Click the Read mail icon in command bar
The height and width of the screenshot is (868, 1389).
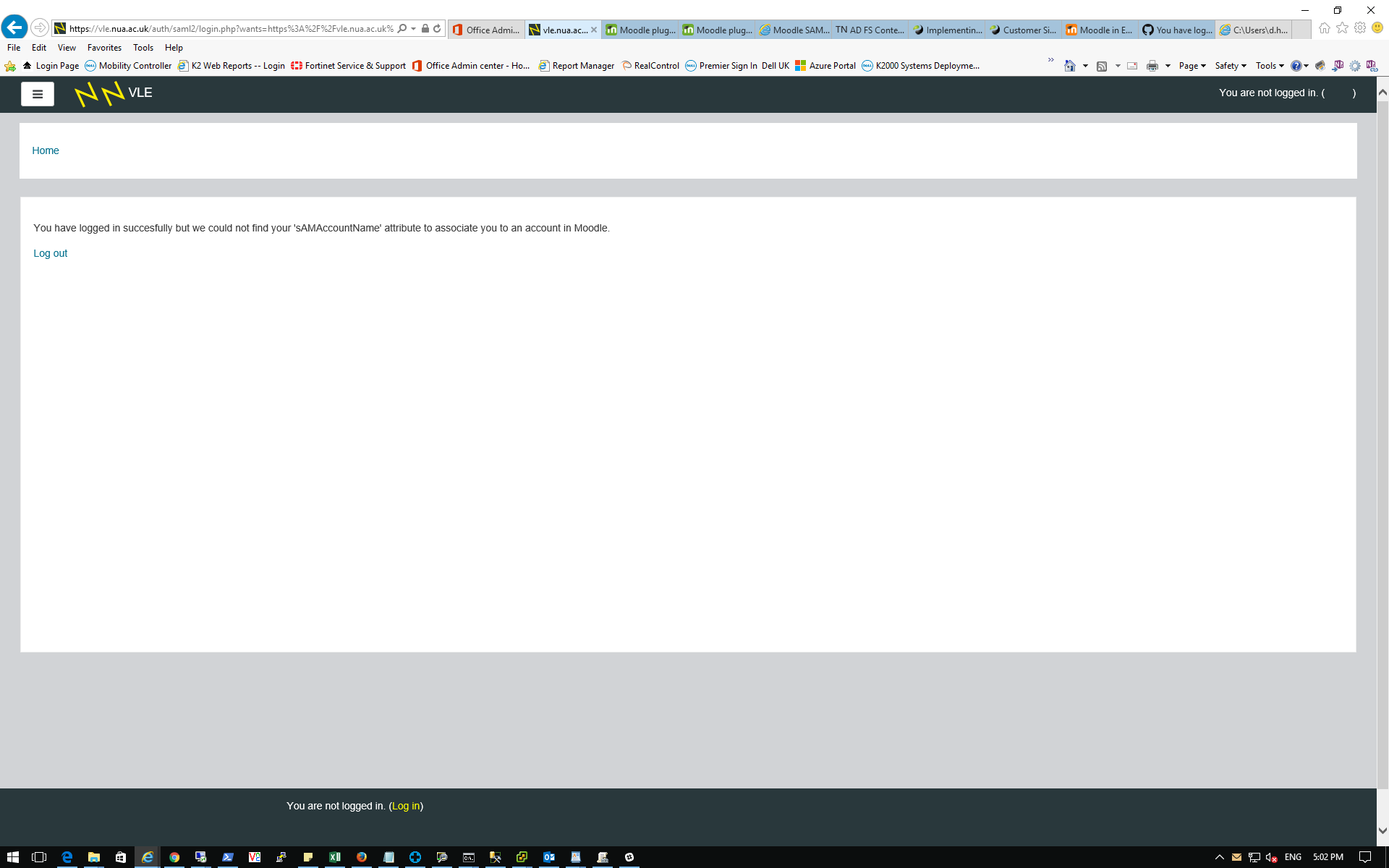(x=1133, y=66)
